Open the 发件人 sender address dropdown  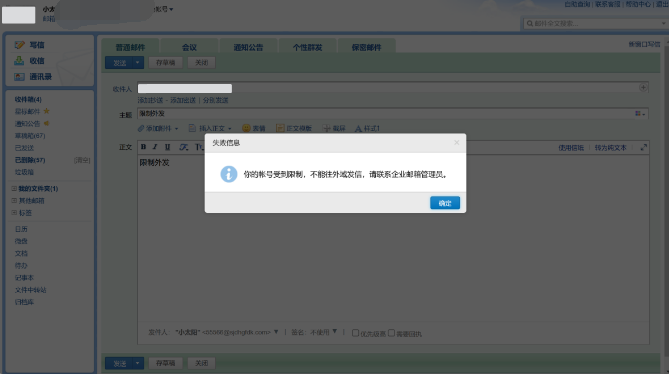click(x=276, y=332)
